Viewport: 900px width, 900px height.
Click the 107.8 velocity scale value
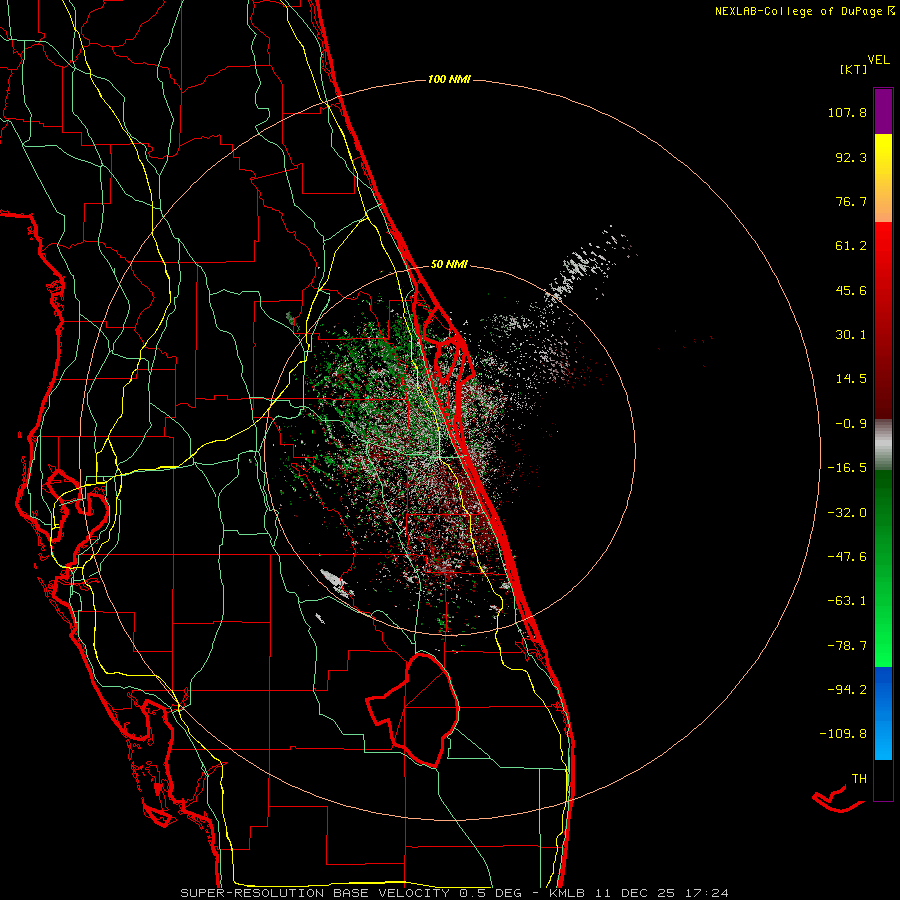[x=847, y=112]
